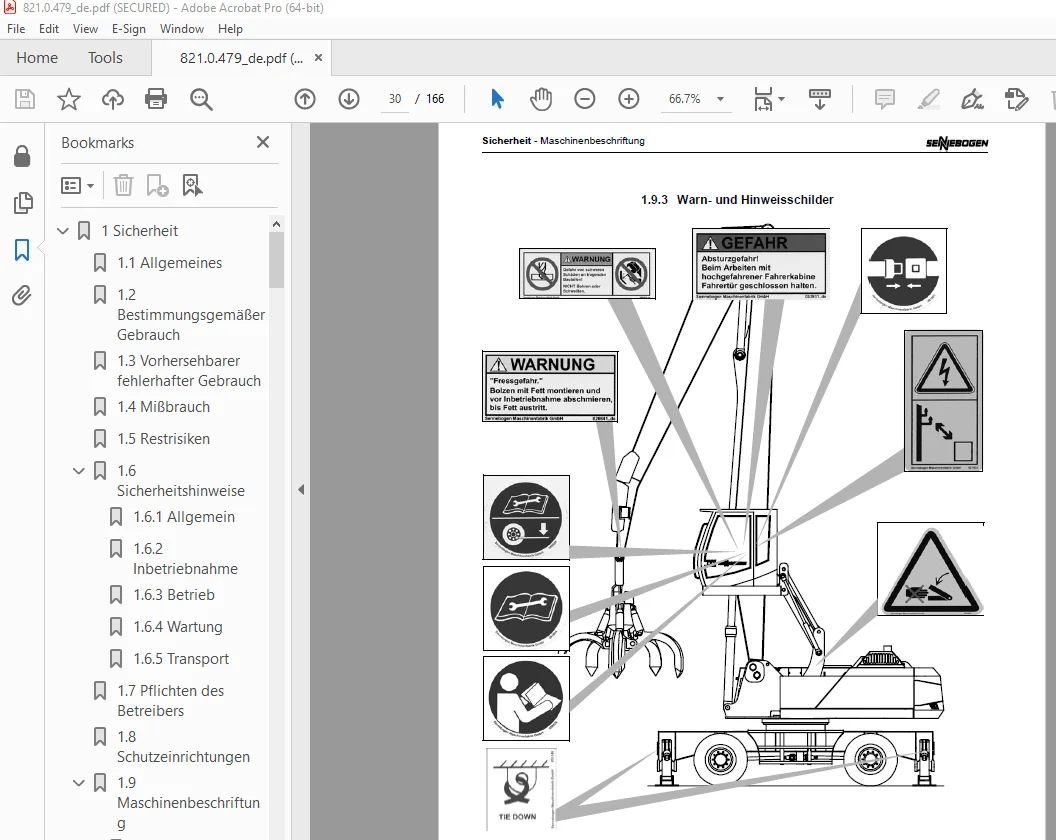1056x840 pixels.
Task: Open bookmark options dropdown menu
Action: (x=77, y=185)
